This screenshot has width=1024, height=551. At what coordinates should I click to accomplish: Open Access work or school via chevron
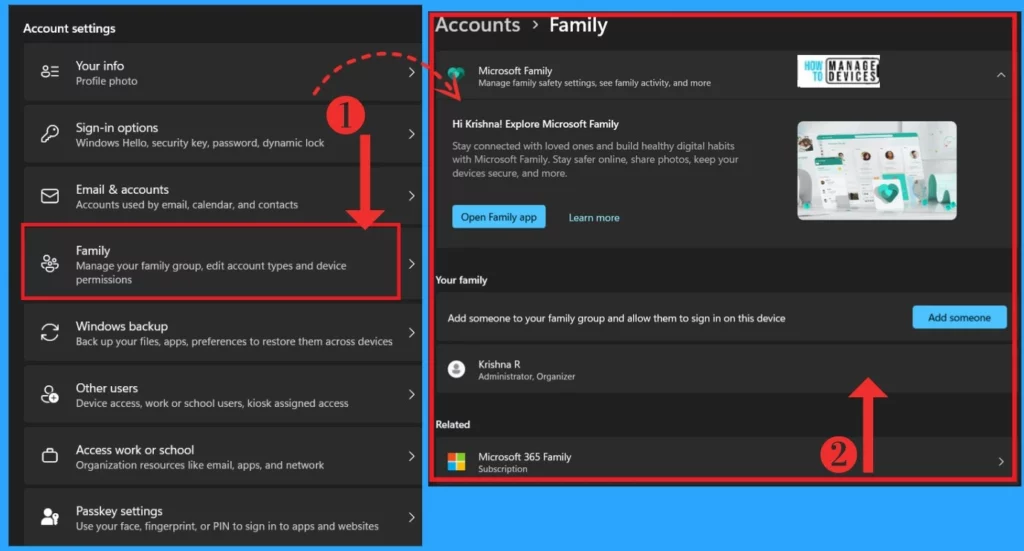411,456
